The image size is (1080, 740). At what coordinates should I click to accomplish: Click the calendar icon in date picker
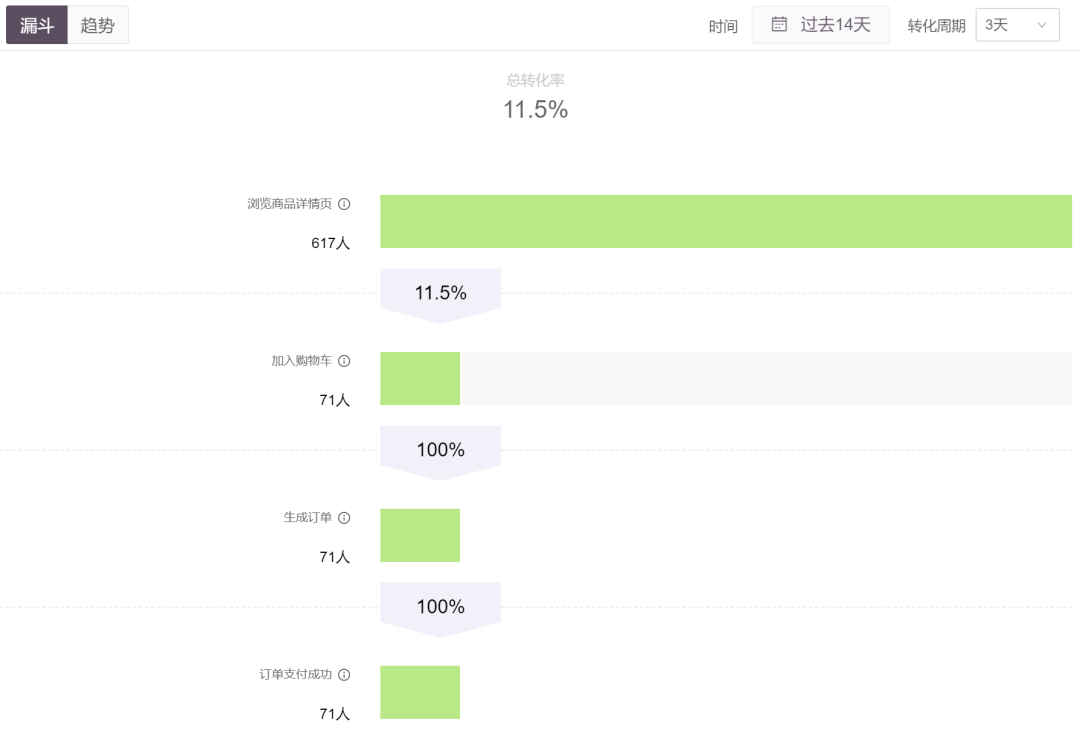pos(780,25)
